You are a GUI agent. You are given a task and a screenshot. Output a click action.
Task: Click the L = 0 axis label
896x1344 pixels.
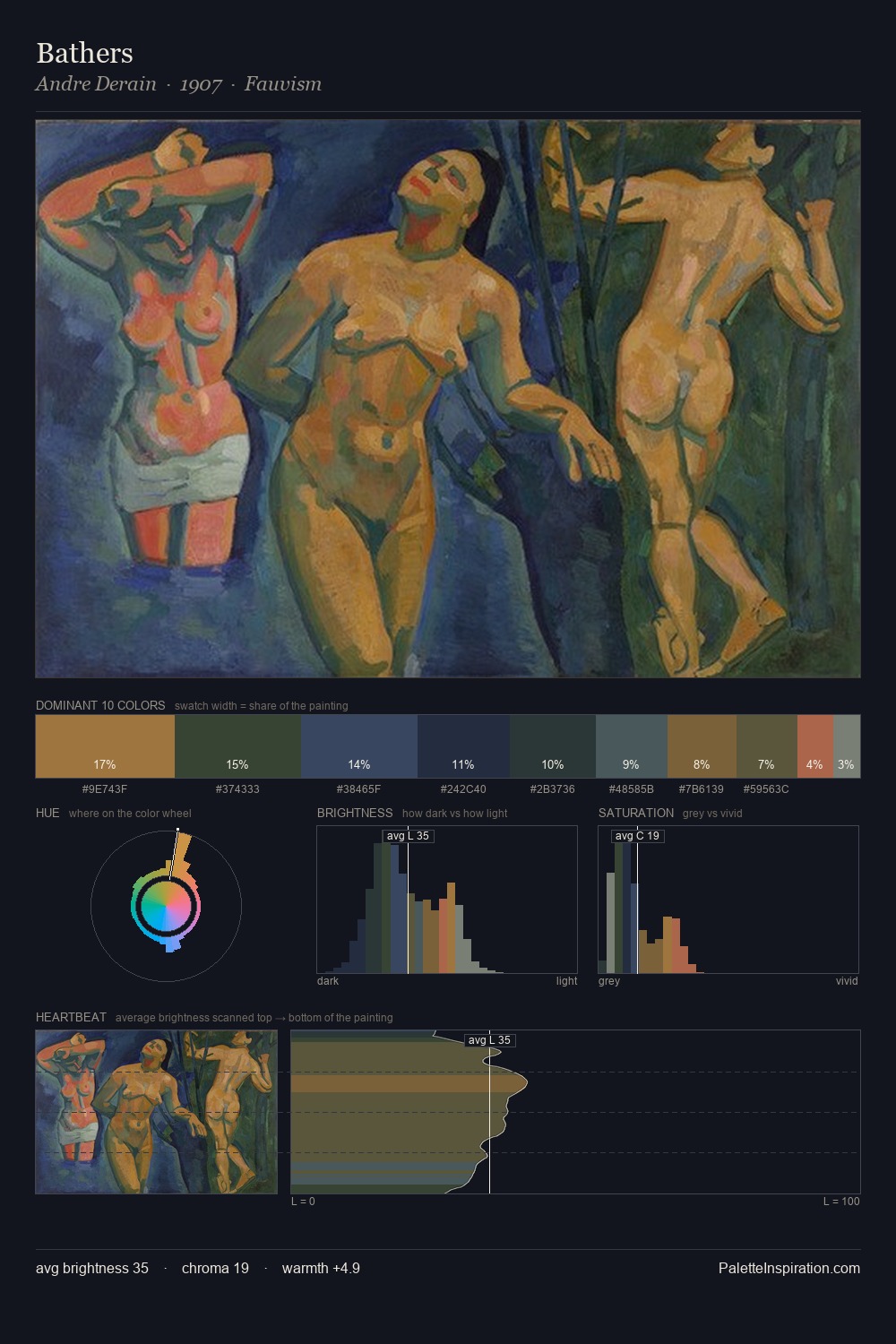pyautogui.click(x=303, y=1202)
